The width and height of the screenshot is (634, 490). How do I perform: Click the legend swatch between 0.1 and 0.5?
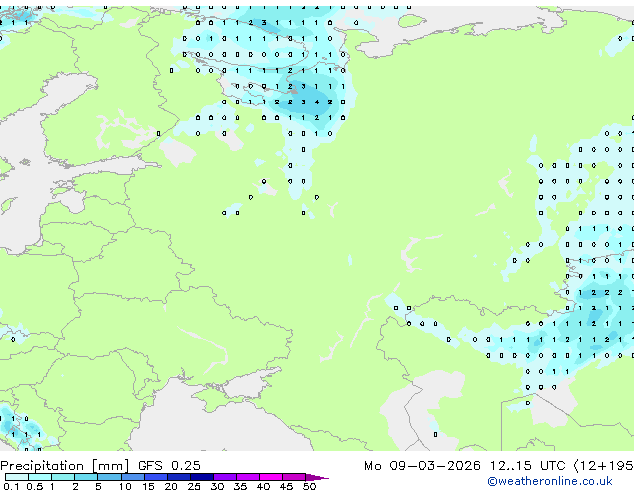(x=17, y=477)
